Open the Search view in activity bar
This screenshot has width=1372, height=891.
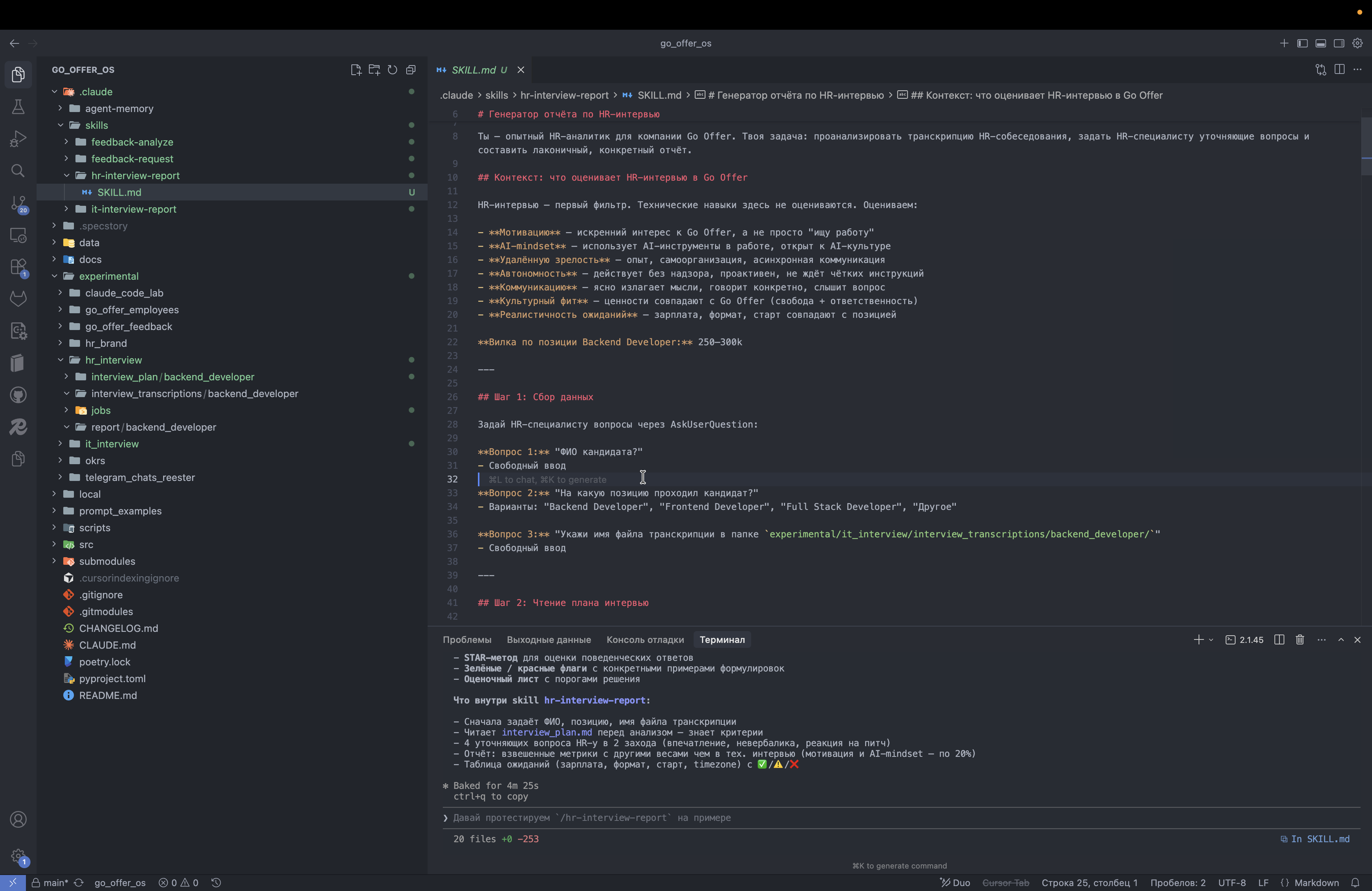click(18, 171)
